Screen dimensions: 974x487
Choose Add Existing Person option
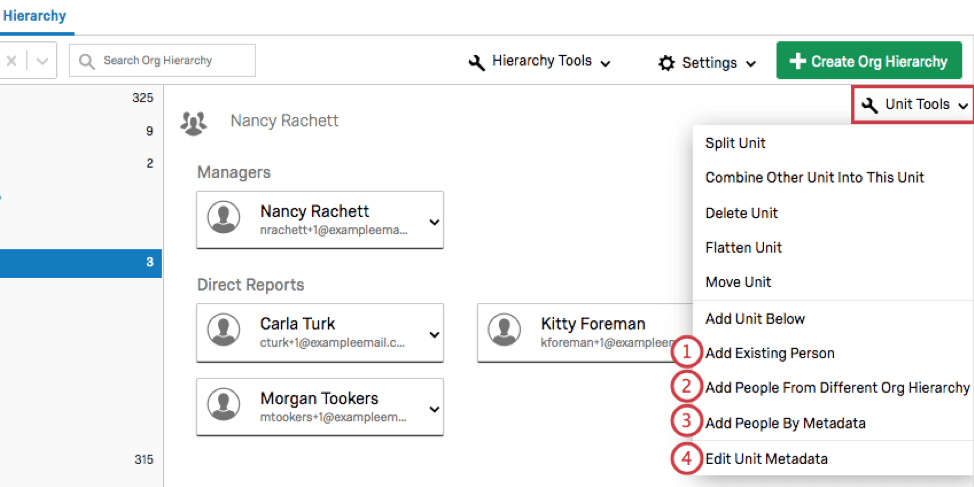pyautogui.click(x=769, y=353)
